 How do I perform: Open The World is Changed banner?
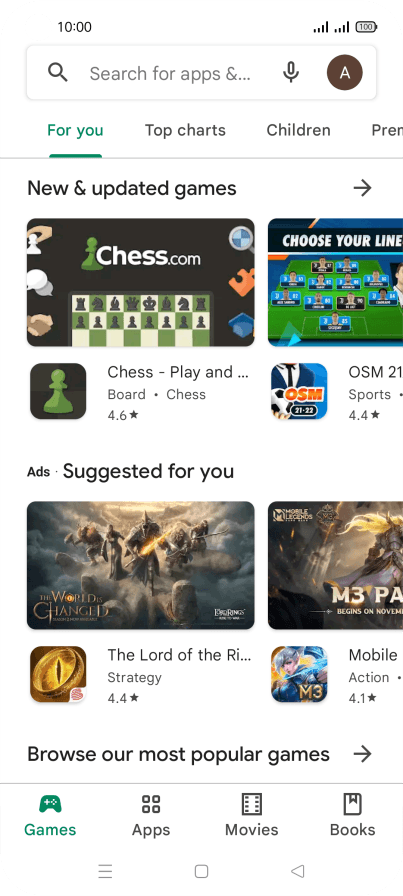(x=141, y=565)
